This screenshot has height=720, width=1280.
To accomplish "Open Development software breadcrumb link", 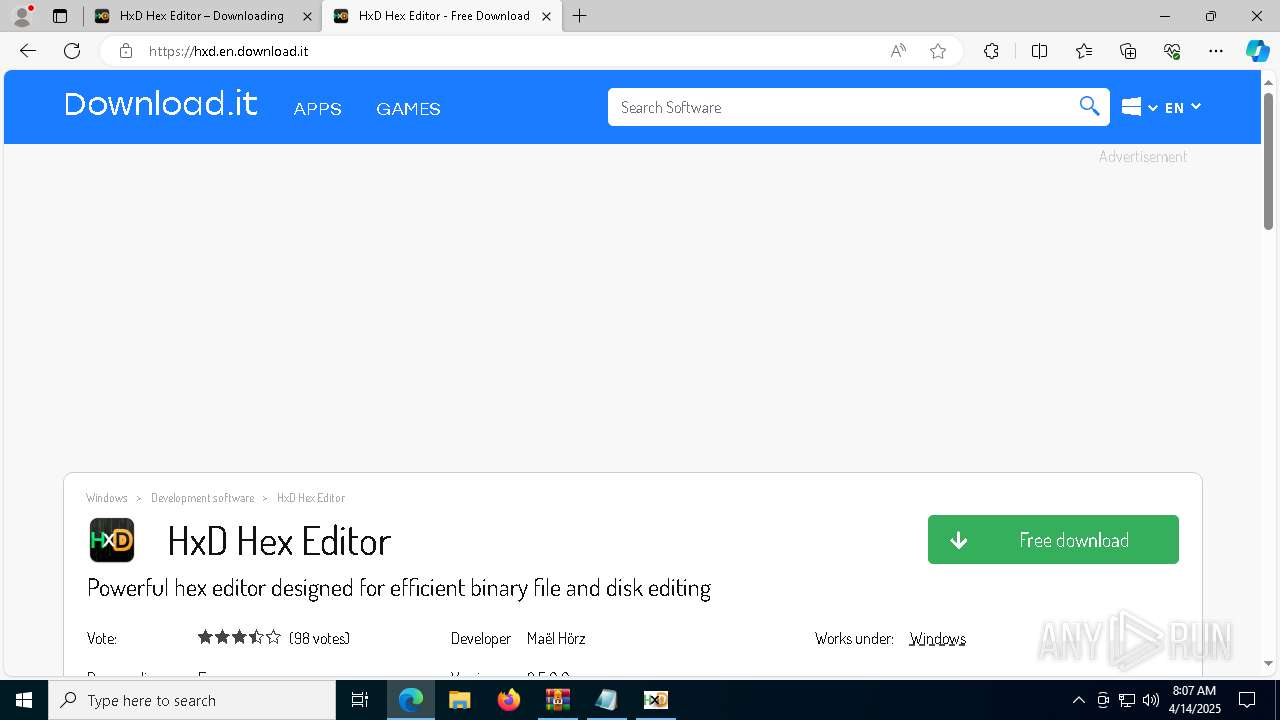I will coord(202,498).
